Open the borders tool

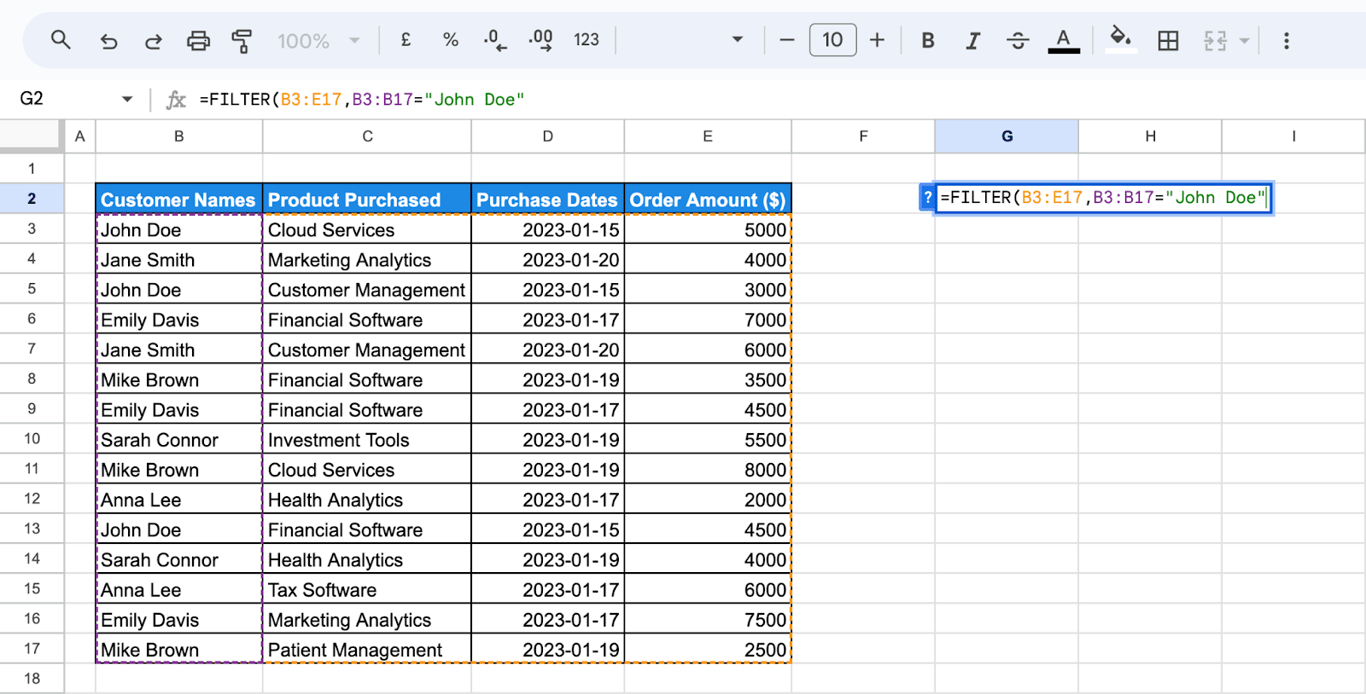1167,41
